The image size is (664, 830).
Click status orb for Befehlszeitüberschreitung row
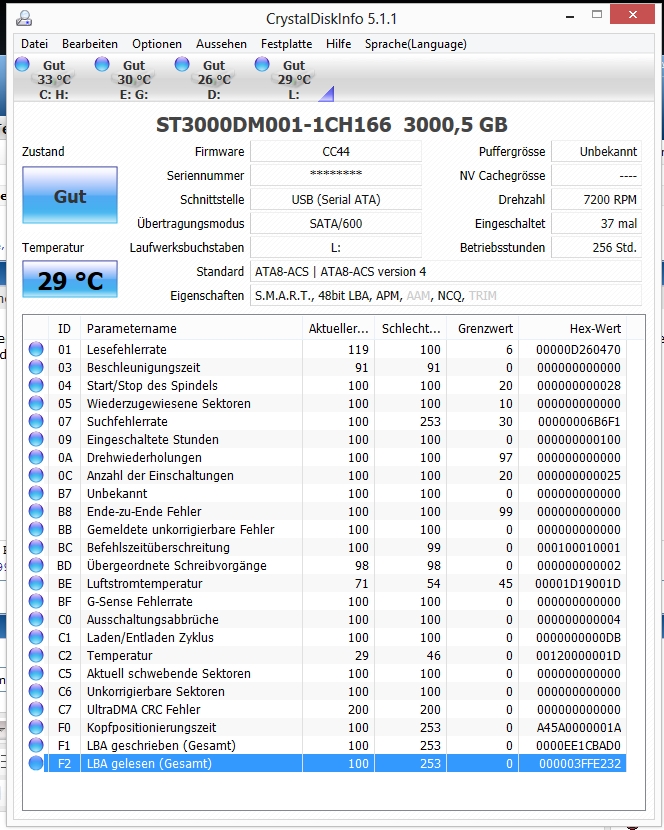click(36, 547)
